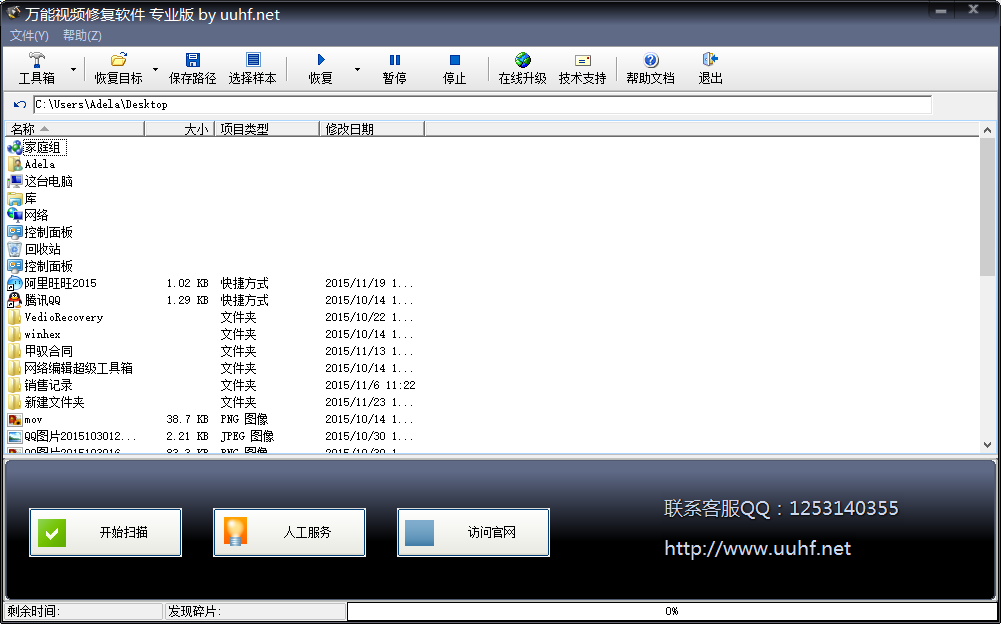Expand the 工具箱 dropdown arrow

[x=73, y=70]
